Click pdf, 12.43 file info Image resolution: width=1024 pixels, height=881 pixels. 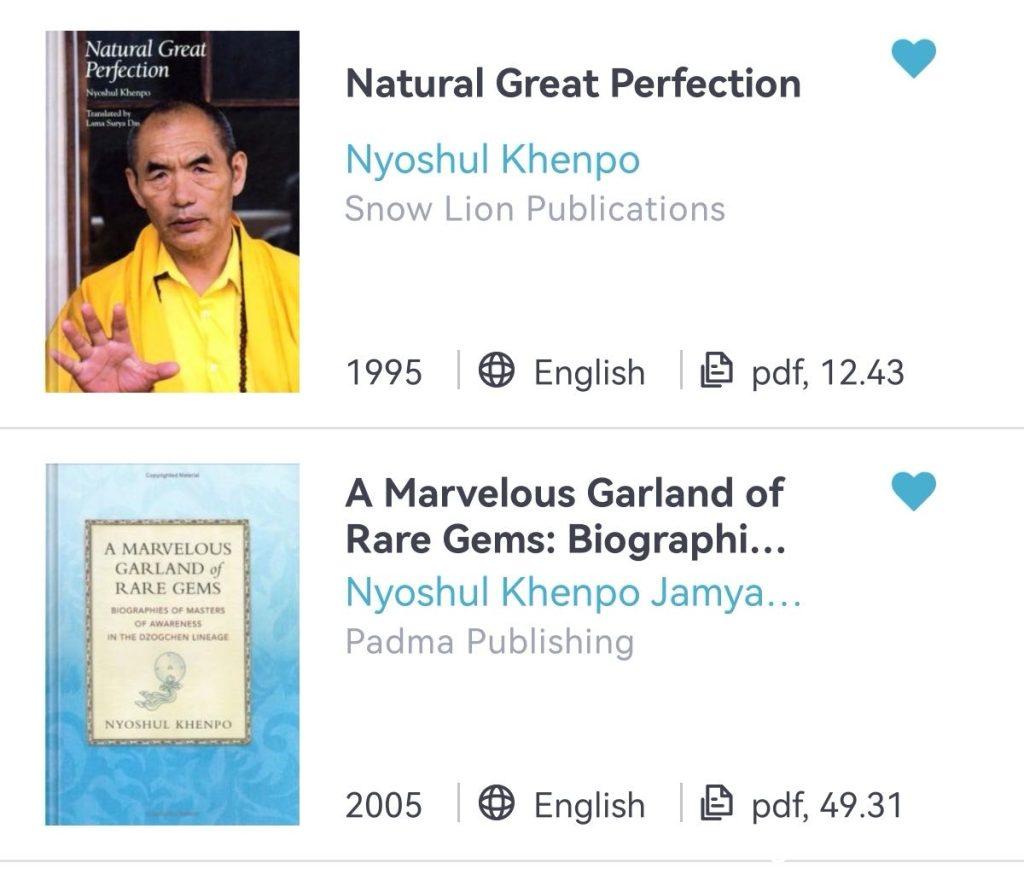(827, 373)
